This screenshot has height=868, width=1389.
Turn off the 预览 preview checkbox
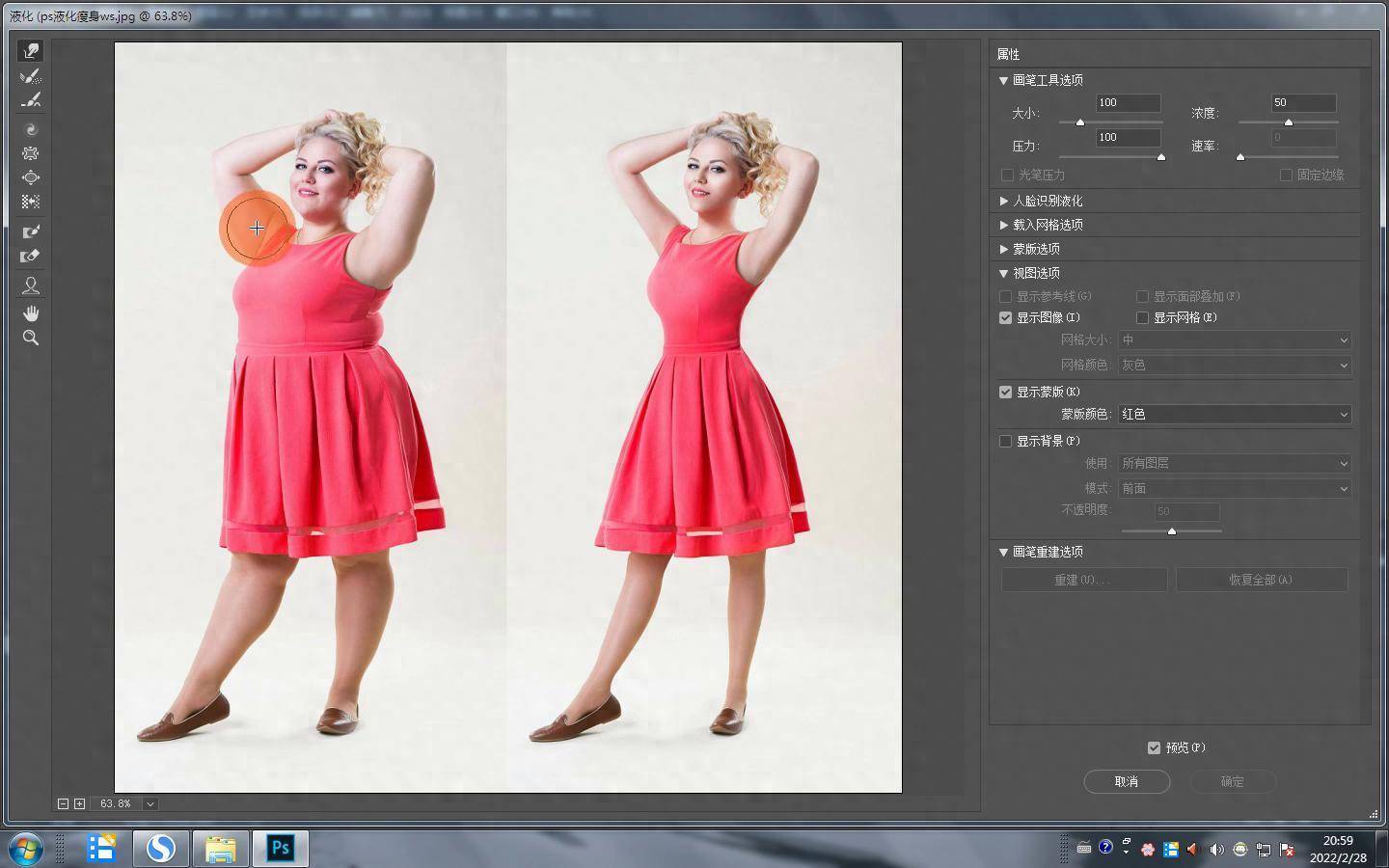pos(1154,747)
